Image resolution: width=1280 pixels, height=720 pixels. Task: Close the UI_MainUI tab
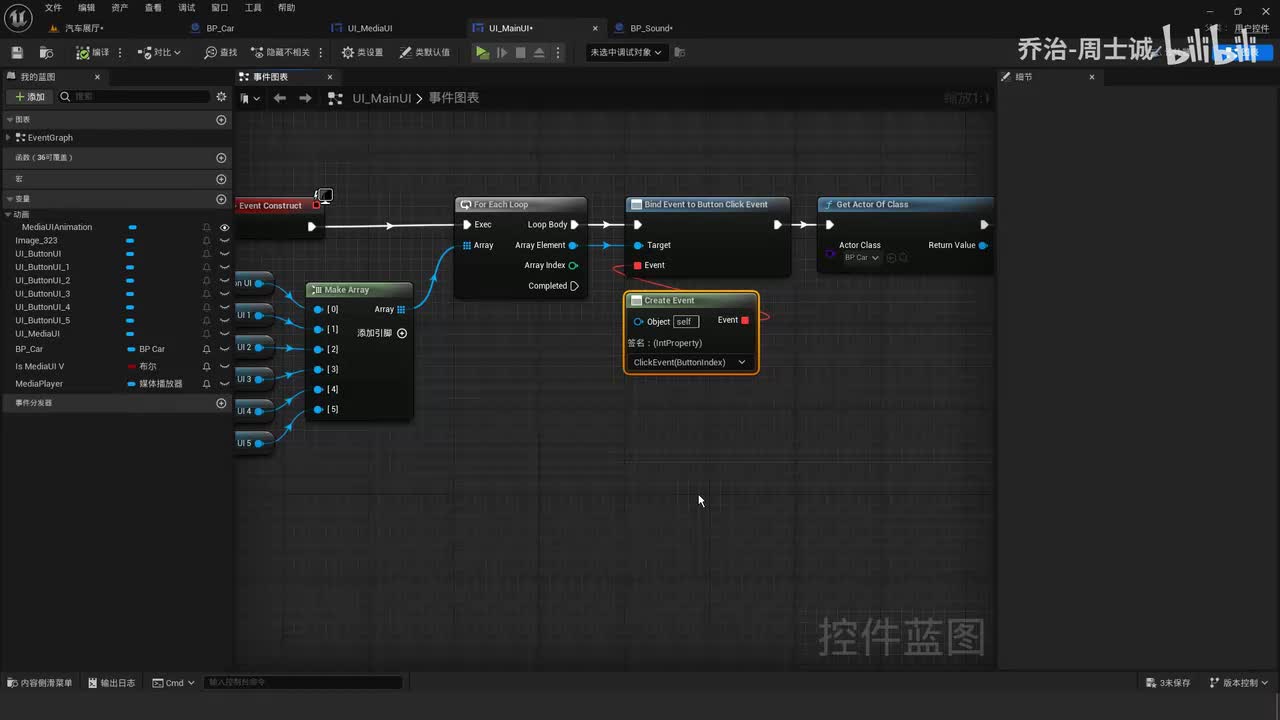coord(596,28)
